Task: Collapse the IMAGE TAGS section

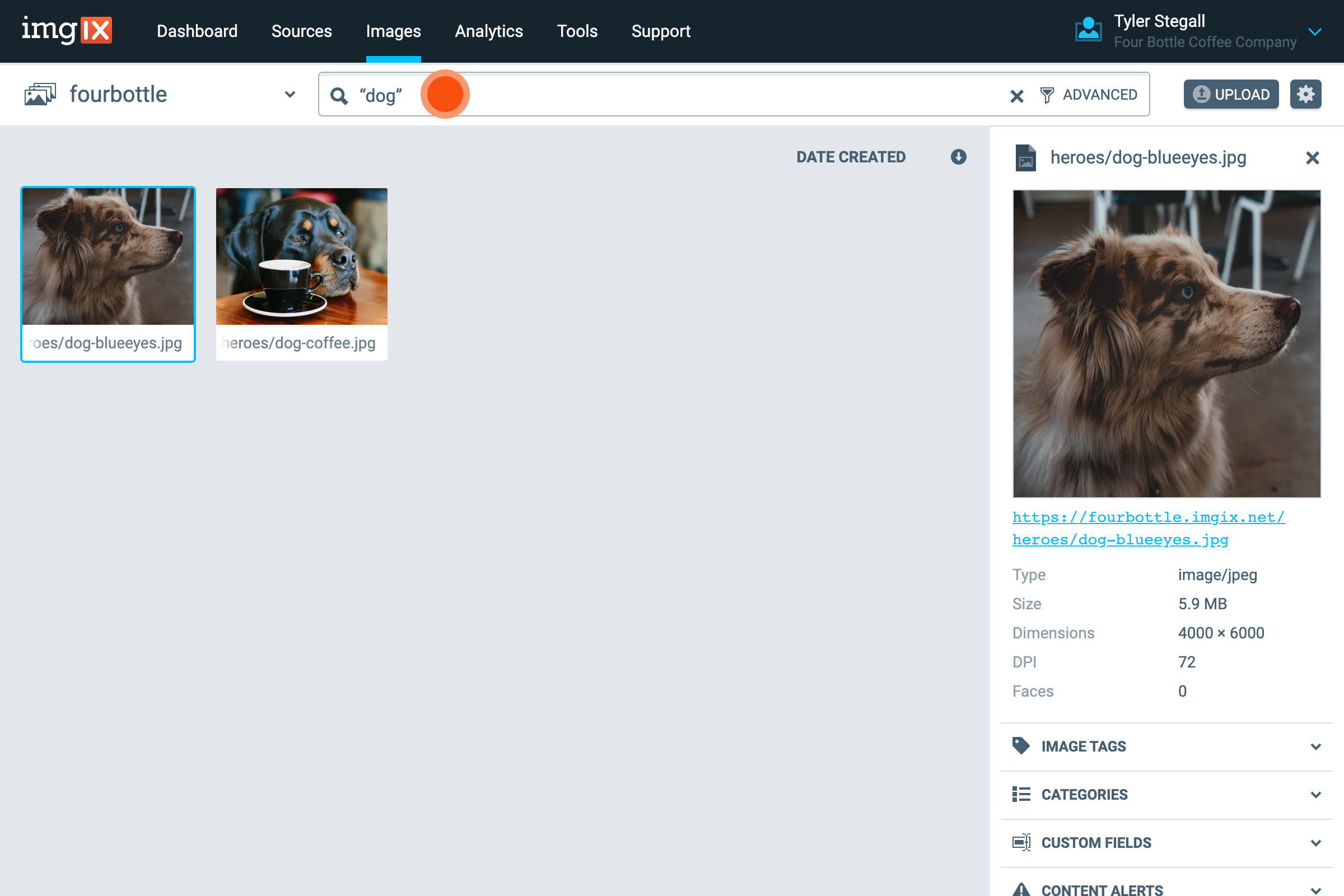Action: 1317,746
